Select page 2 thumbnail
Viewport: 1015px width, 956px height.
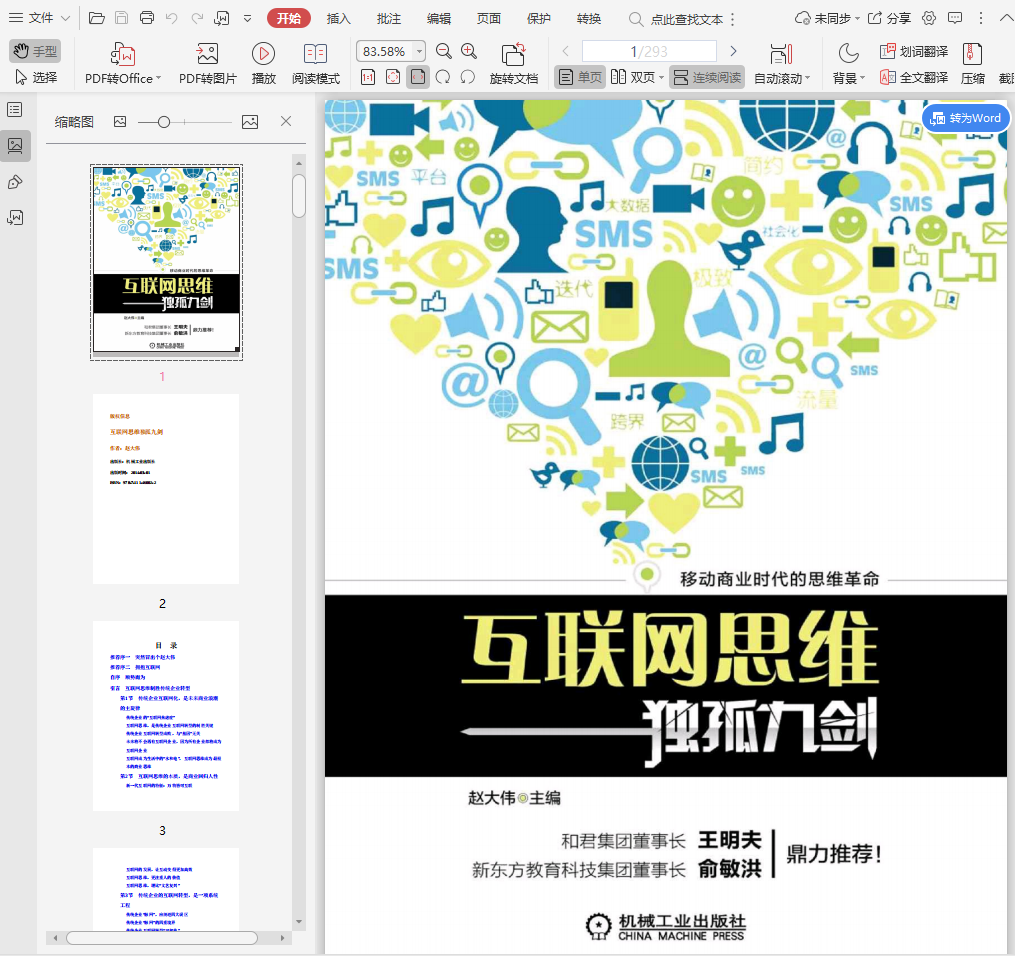click(166, 489)
